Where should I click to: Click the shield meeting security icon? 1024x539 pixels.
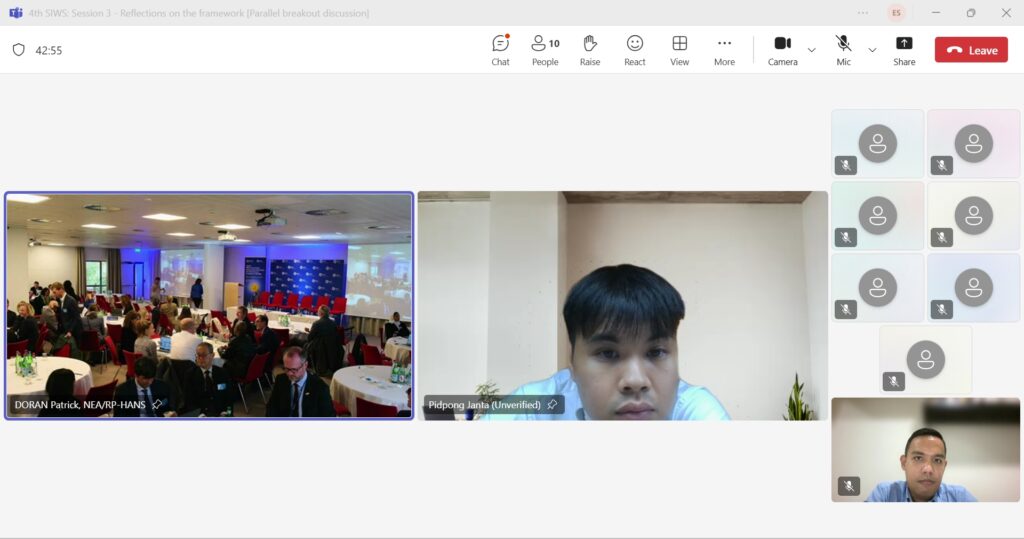pyautogui.click(x=18, y=50)
